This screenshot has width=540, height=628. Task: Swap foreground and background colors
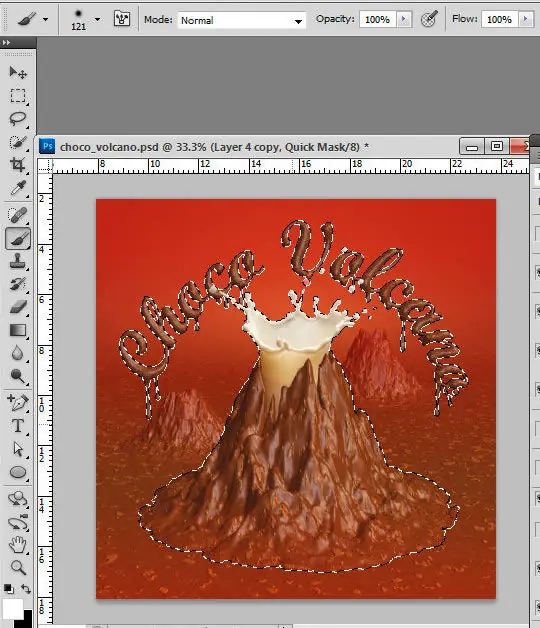point(26,589)
